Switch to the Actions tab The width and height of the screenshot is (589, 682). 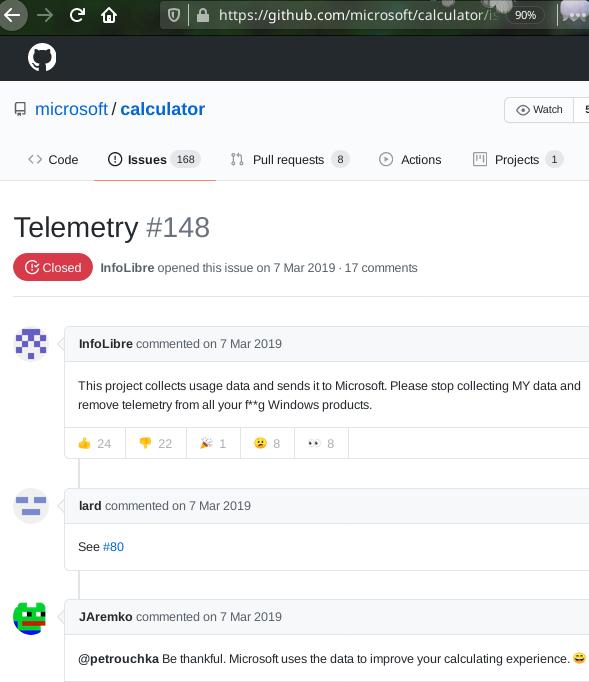point(410,160)
